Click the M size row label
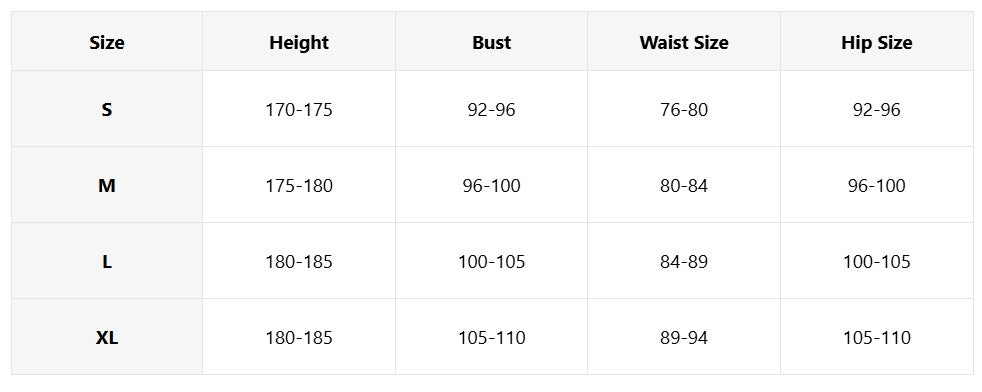 click(x=107, y=185)
